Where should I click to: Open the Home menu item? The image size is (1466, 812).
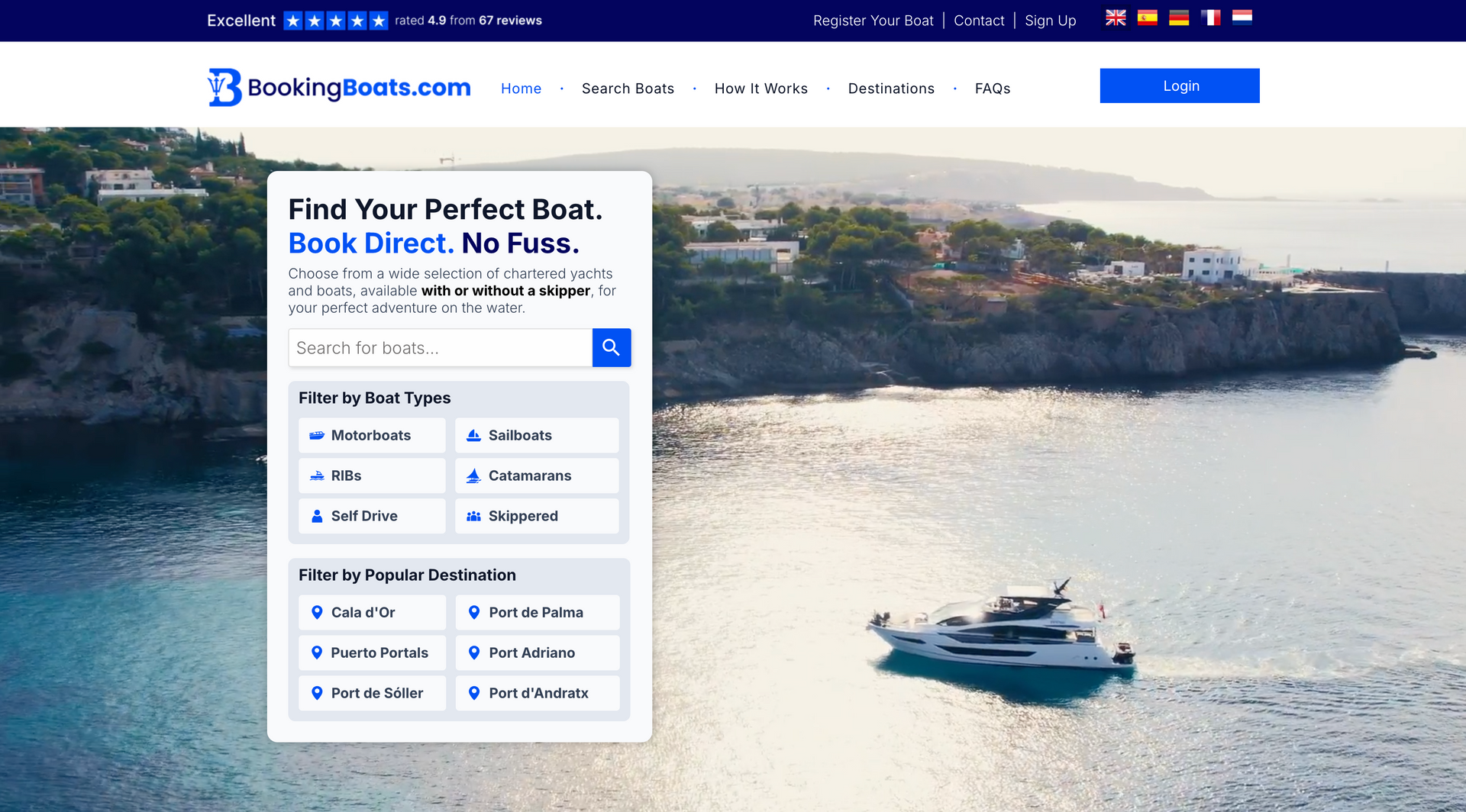tap(521, 89)
